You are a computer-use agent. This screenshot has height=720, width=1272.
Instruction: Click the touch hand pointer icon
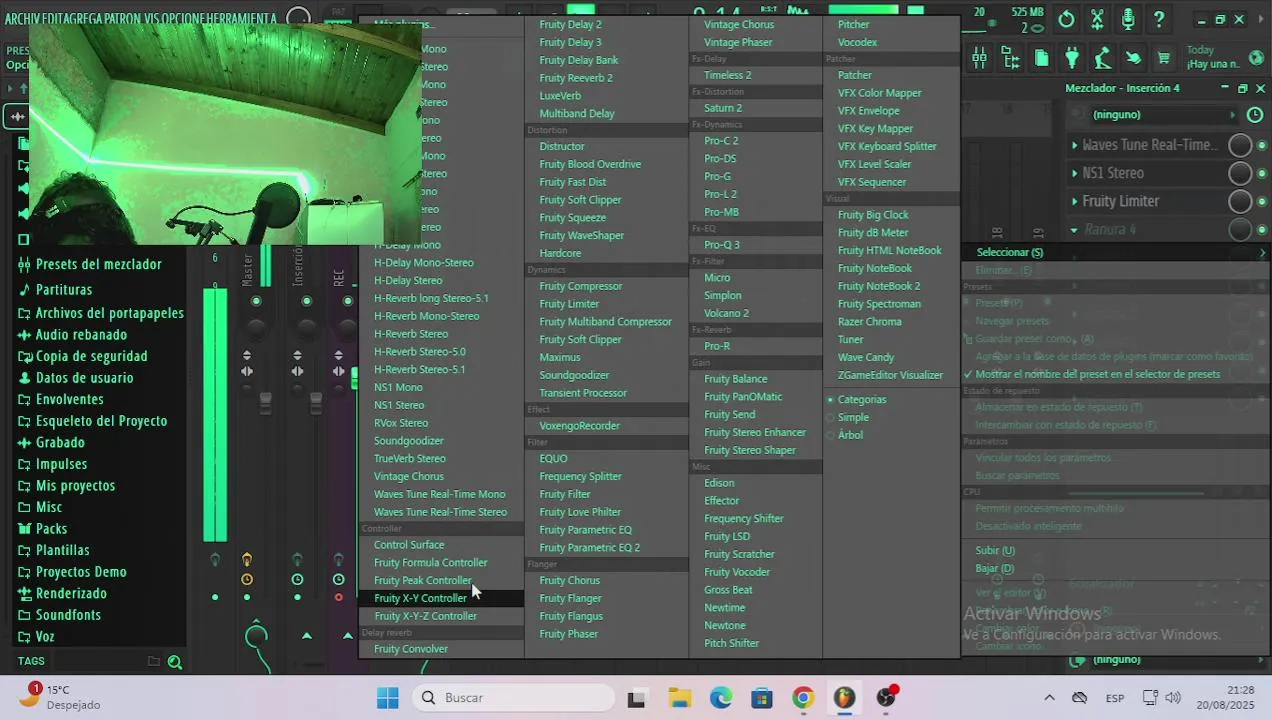[1133, 58]
